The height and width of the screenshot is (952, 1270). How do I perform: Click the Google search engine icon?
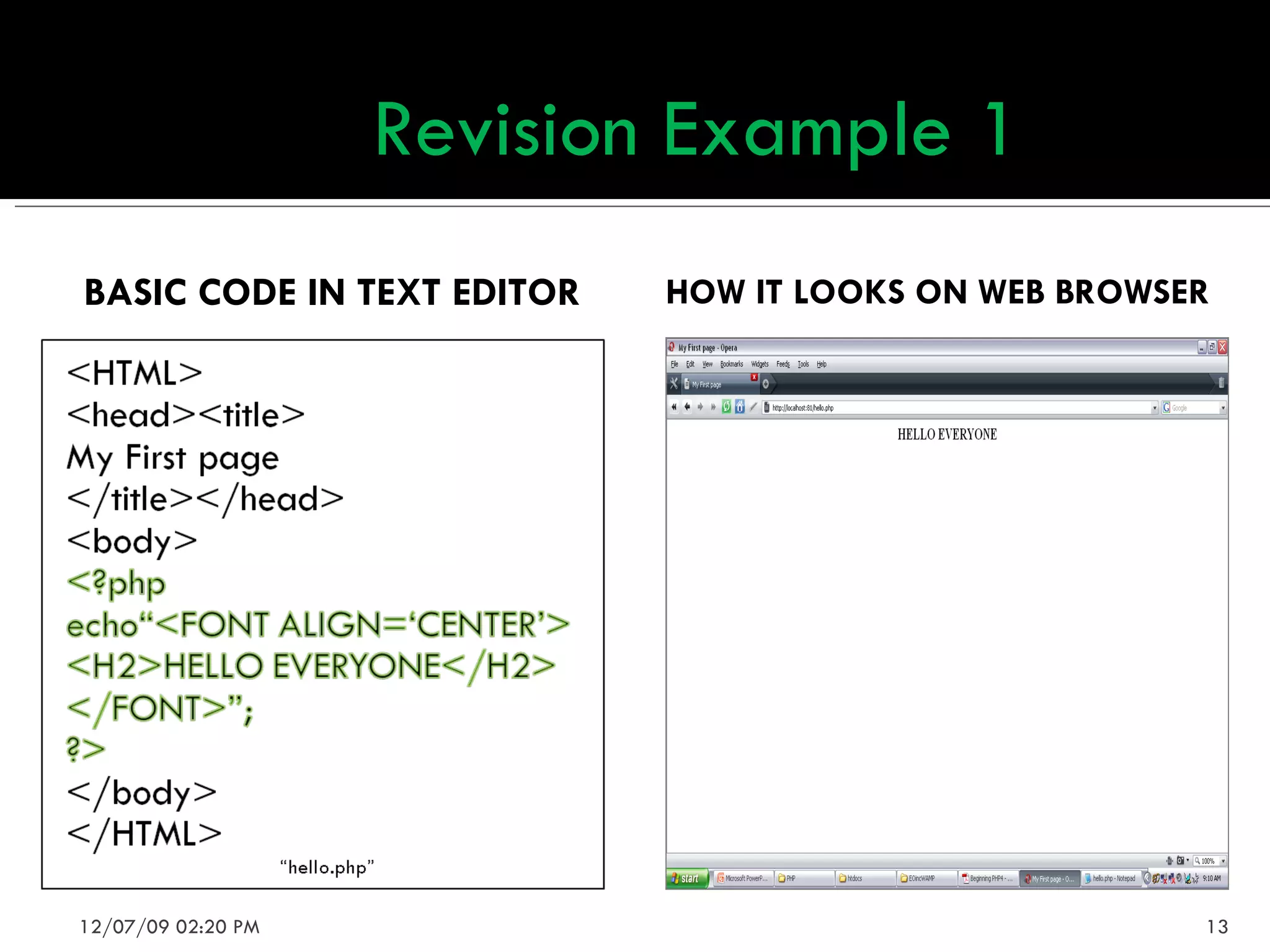click(1166, 408)
